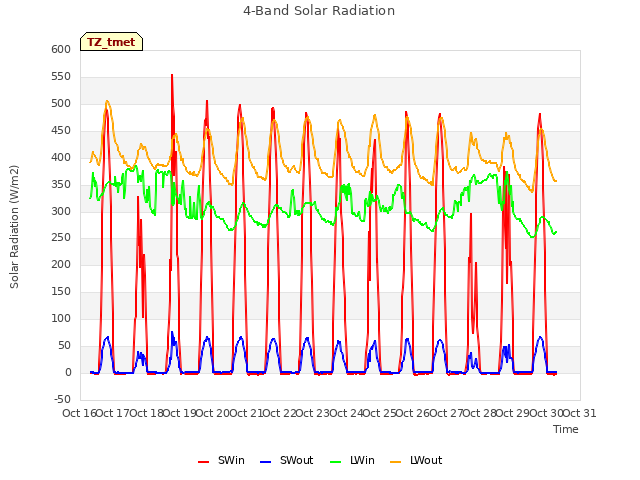Click the LWout legend label
The image size is (640, 480).
point(426,460)
